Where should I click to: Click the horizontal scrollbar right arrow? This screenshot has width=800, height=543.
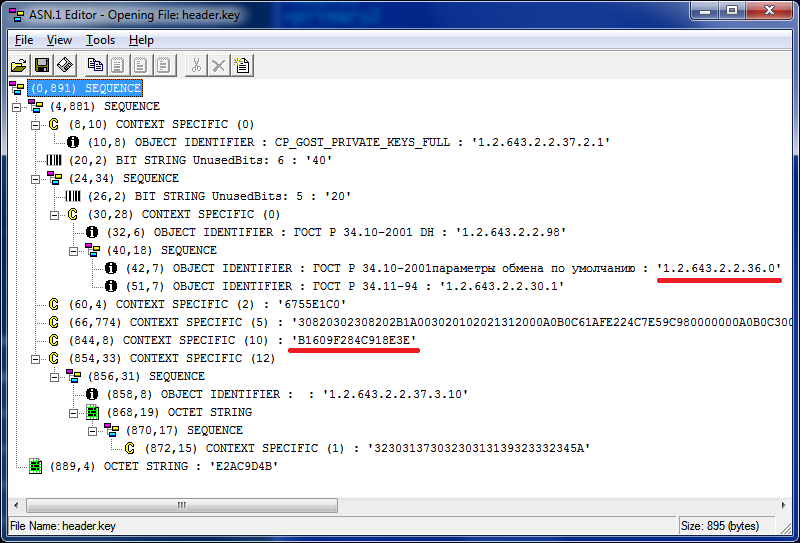[784, 505]
